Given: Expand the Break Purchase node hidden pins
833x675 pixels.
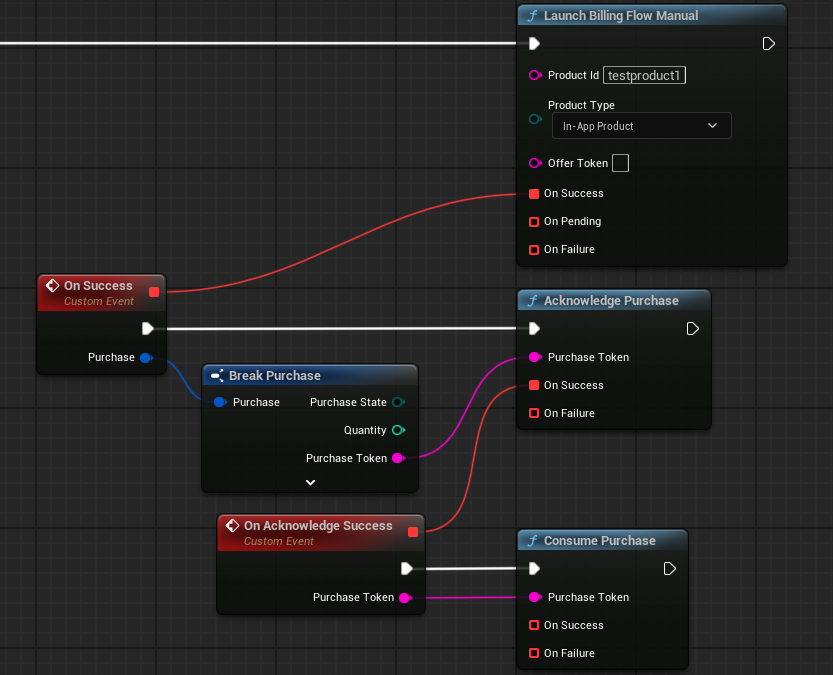Looking at the screenshot, I should [310, 482].
